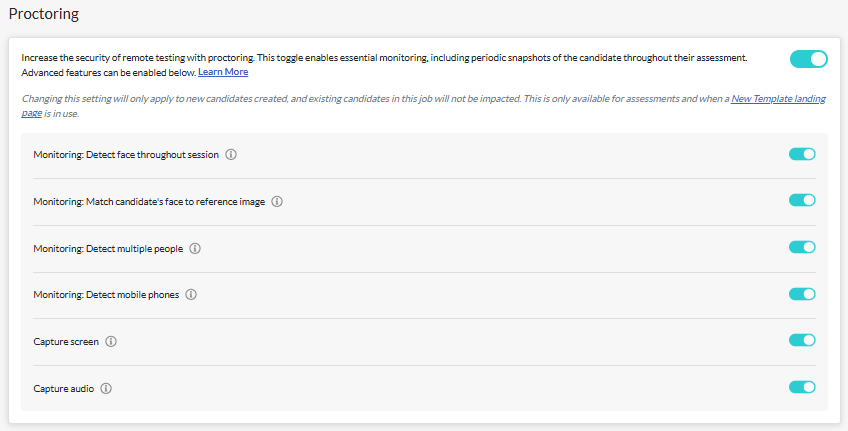The height and width of the screenshot is (431, 848).
Task: Toggle the Capture audio switch
Action: pyautogui.click(x=802, y=387)
